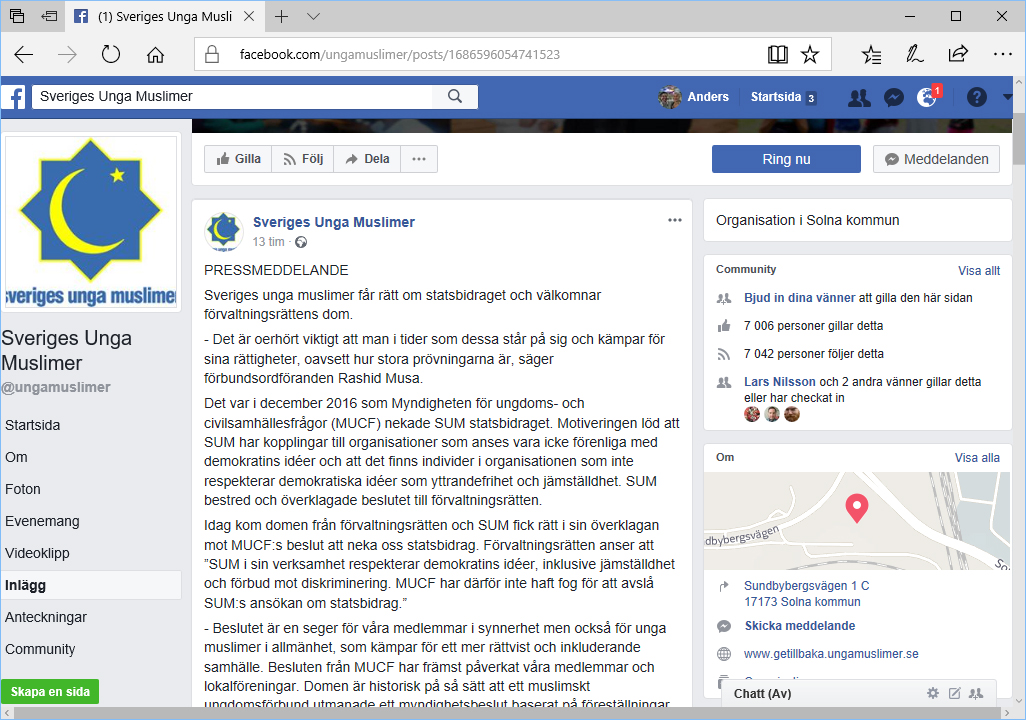Click the new message compose icon in chat
Viewport: 1026px width, 720px height.
coord(955,693)
